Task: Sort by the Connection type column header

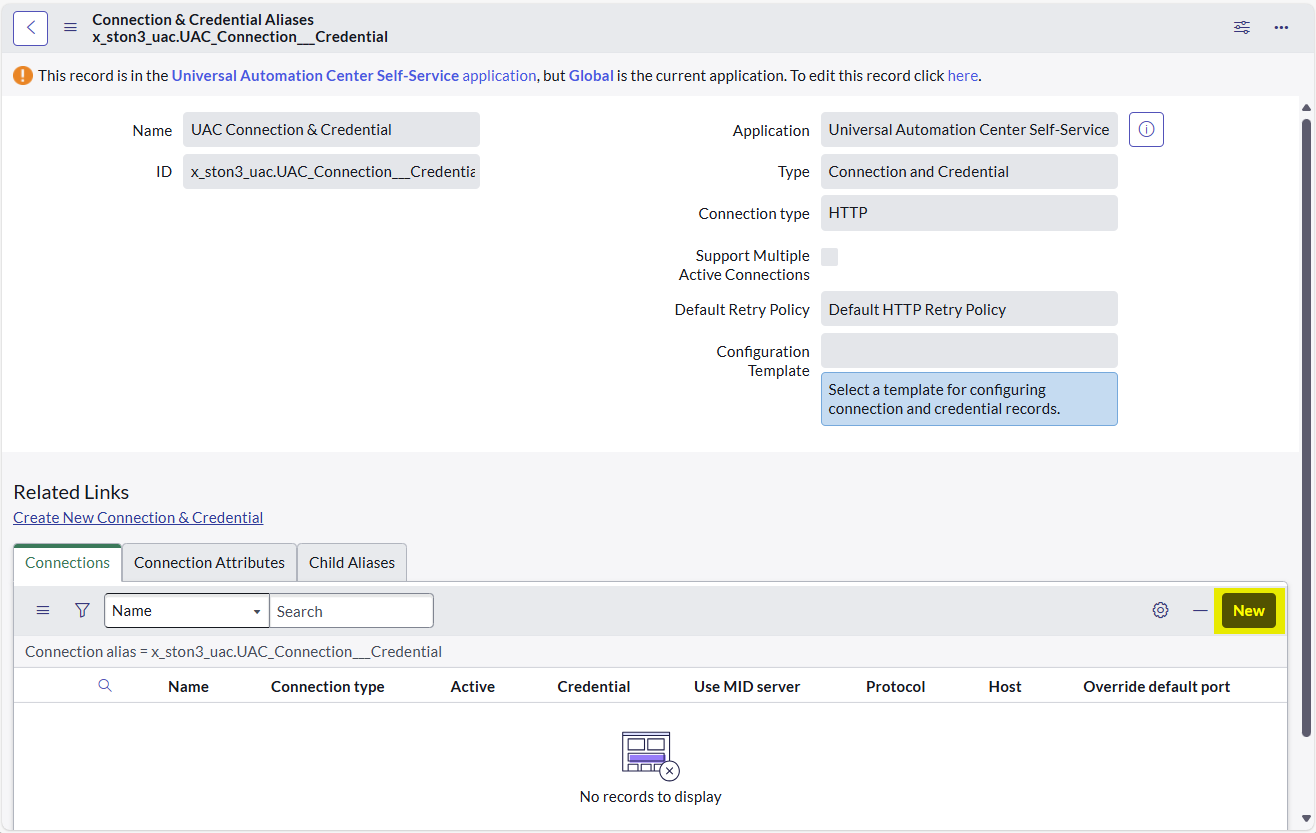Action: [328, 686]
